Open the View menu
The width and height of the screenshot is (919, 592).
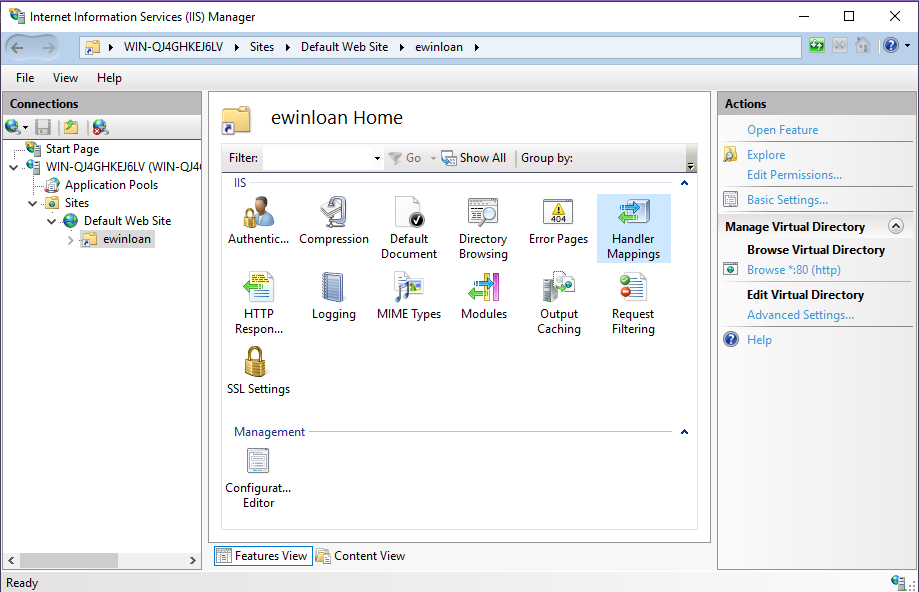(x=65, y=78)
